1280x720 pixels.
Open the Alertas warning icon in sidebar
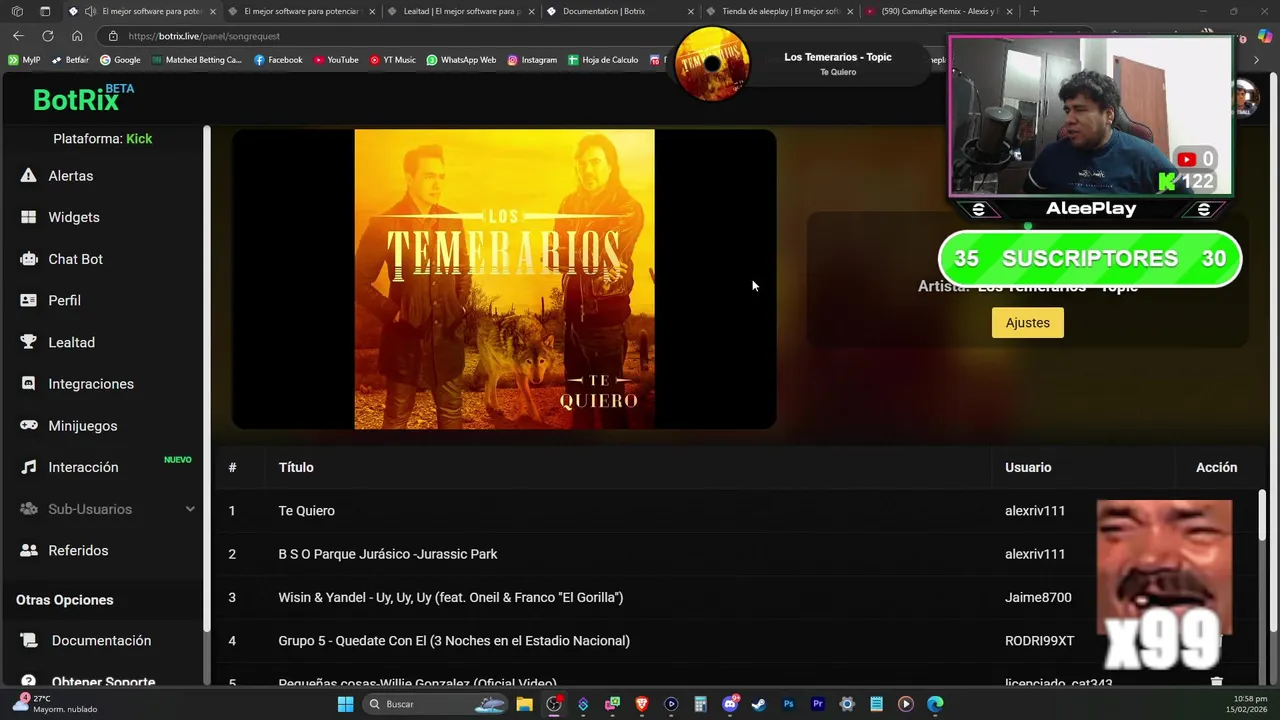(x=28, y=176)
